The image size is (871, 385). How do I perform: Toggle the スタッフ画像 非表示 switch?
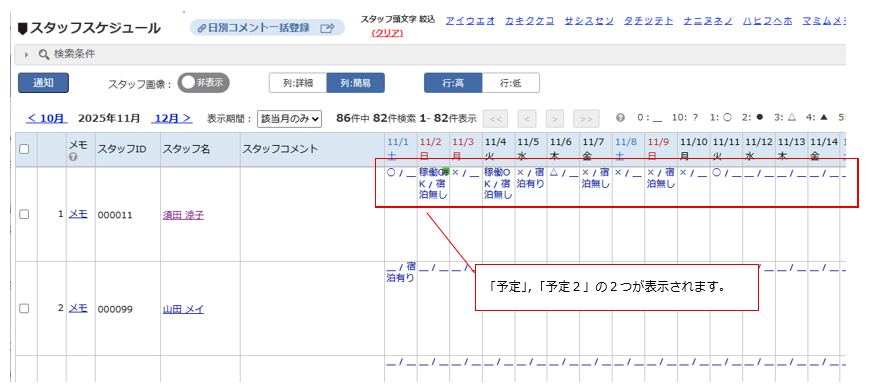(x=203, y=83)
